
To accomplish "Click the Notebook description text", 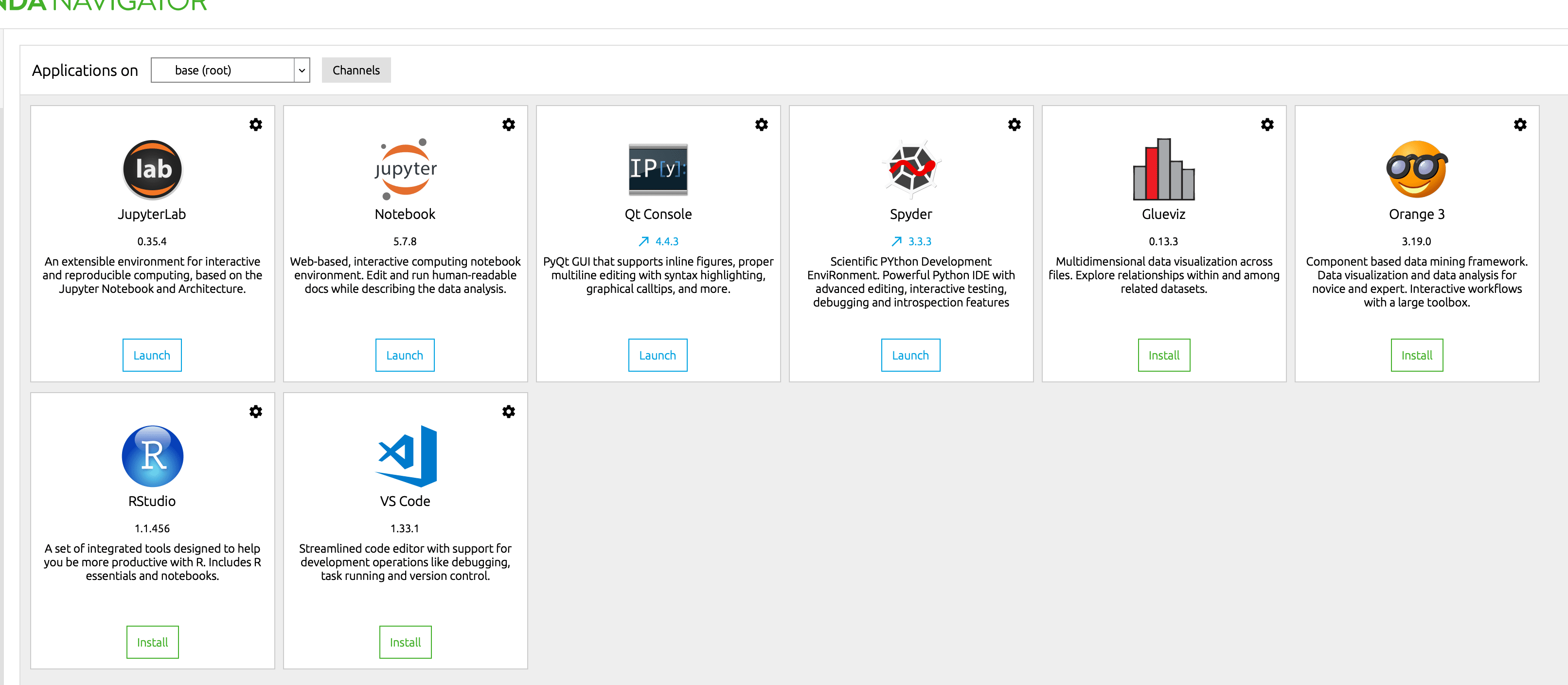I will click(406, 275).
